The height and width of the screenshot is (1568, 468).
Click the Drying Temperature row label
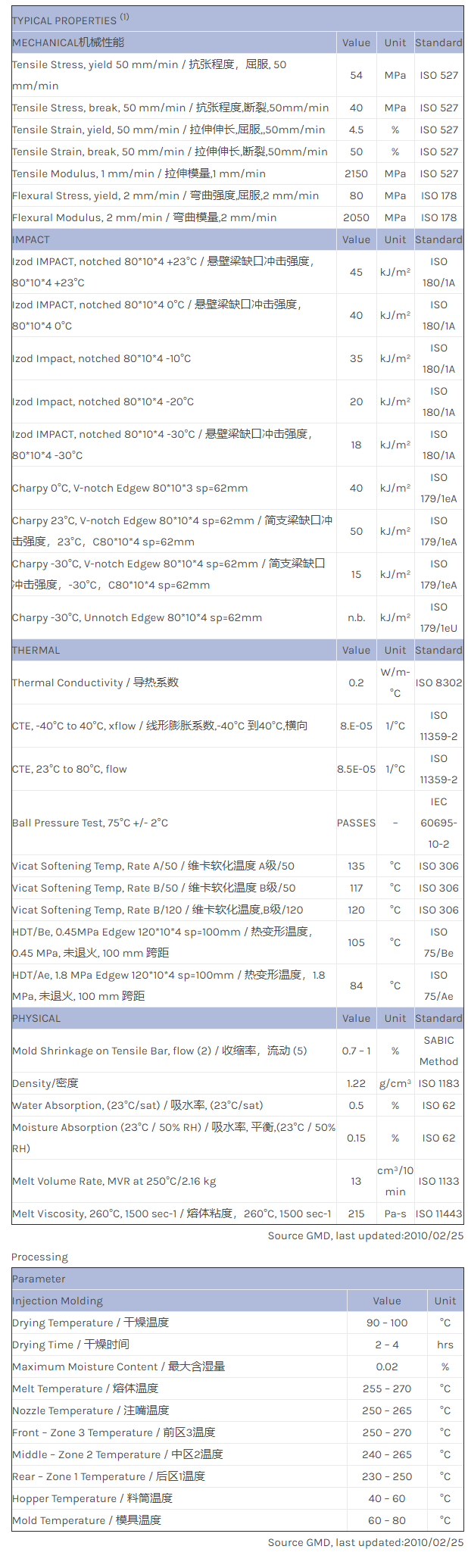coord(90,1323)
